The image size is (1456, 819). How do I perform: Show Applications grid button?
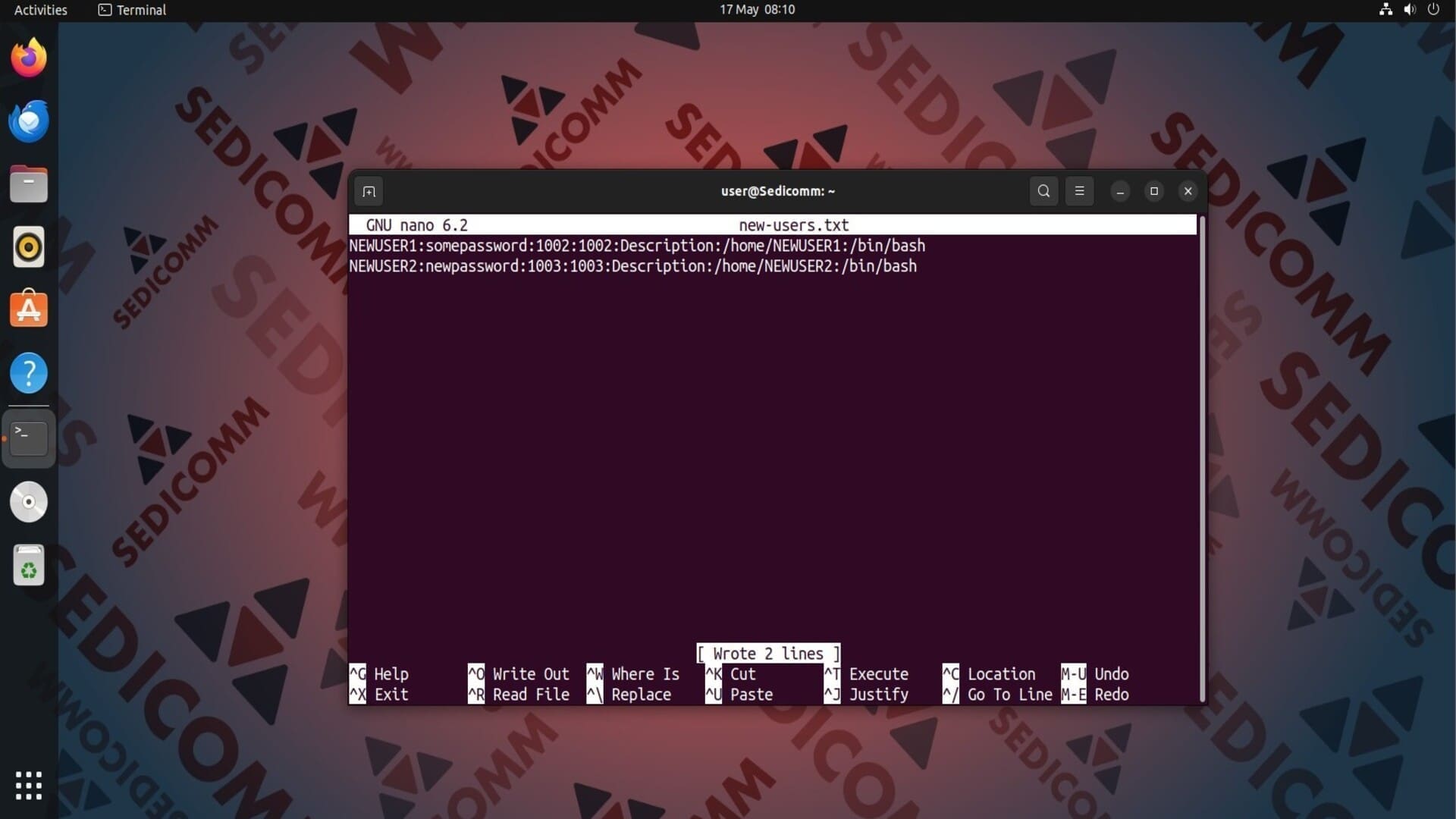click(29, 786)
